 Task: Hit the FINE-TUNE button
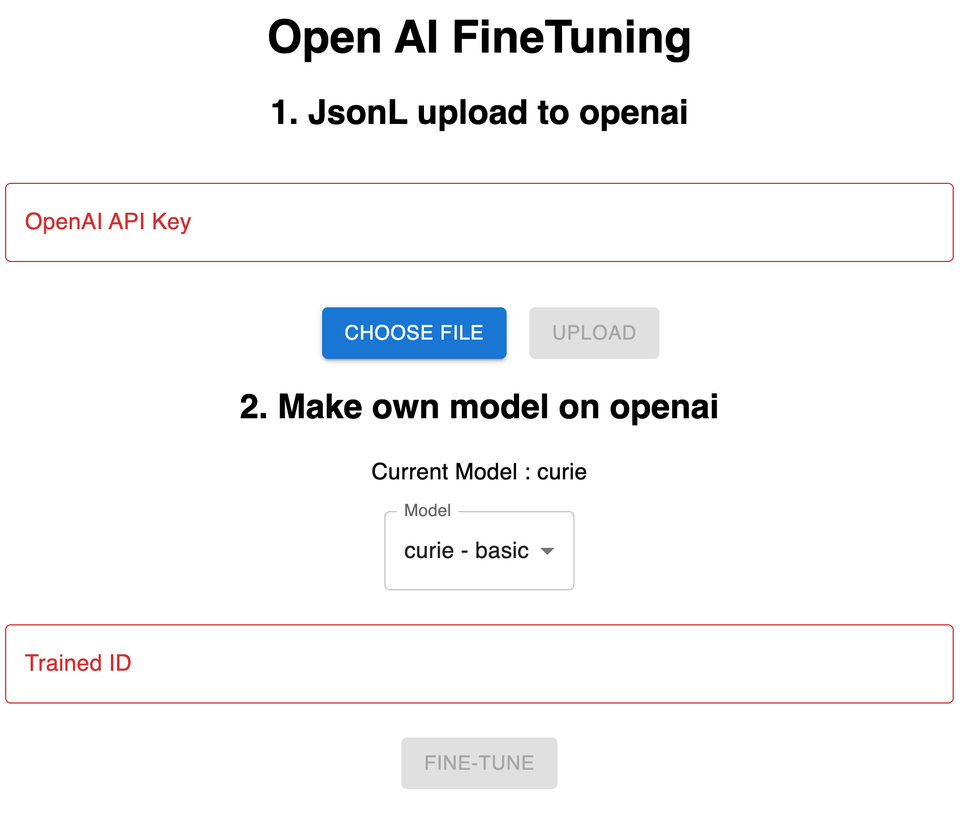tap(479, 763)
